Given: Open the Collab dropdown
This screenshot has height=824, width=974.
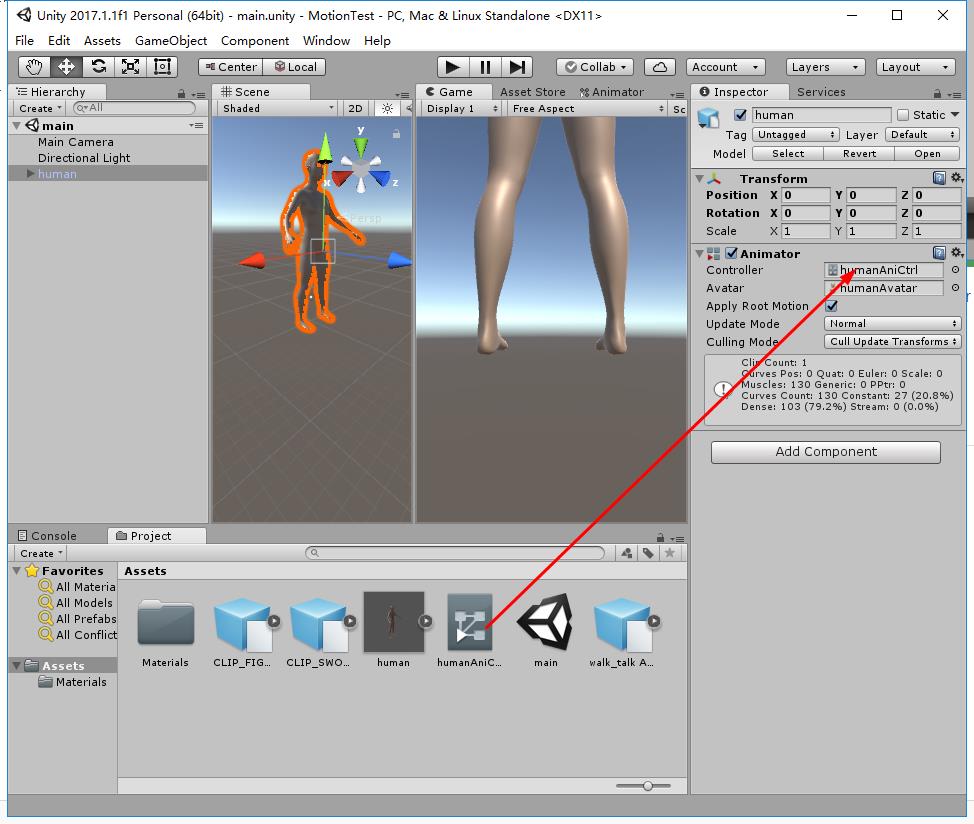Looking at the screenshot, I should pos(595,66).
